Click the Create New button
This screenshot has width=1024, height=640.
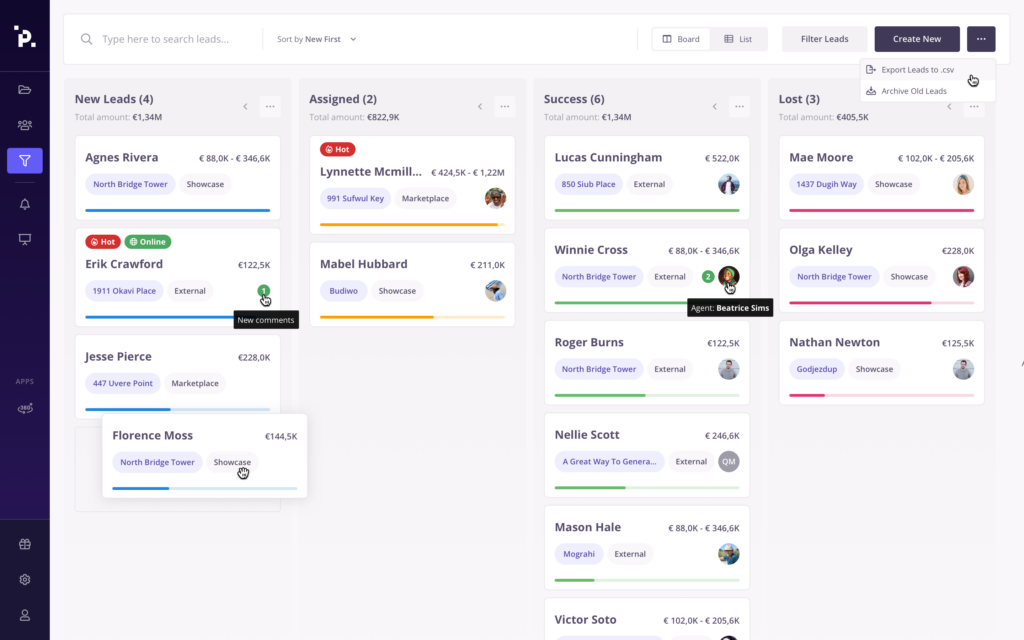point(917,39)
